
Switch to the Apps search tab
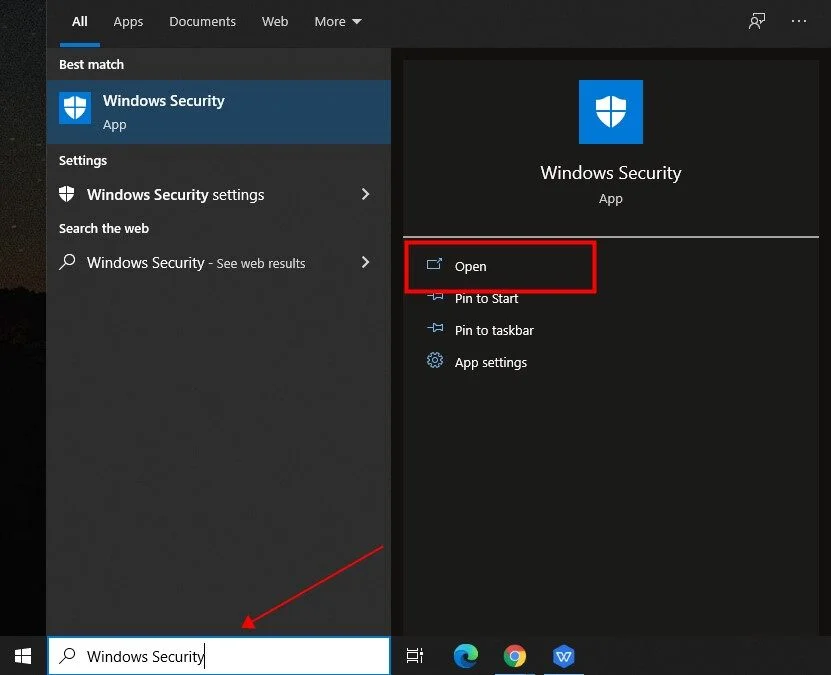(x=128, y=22)
